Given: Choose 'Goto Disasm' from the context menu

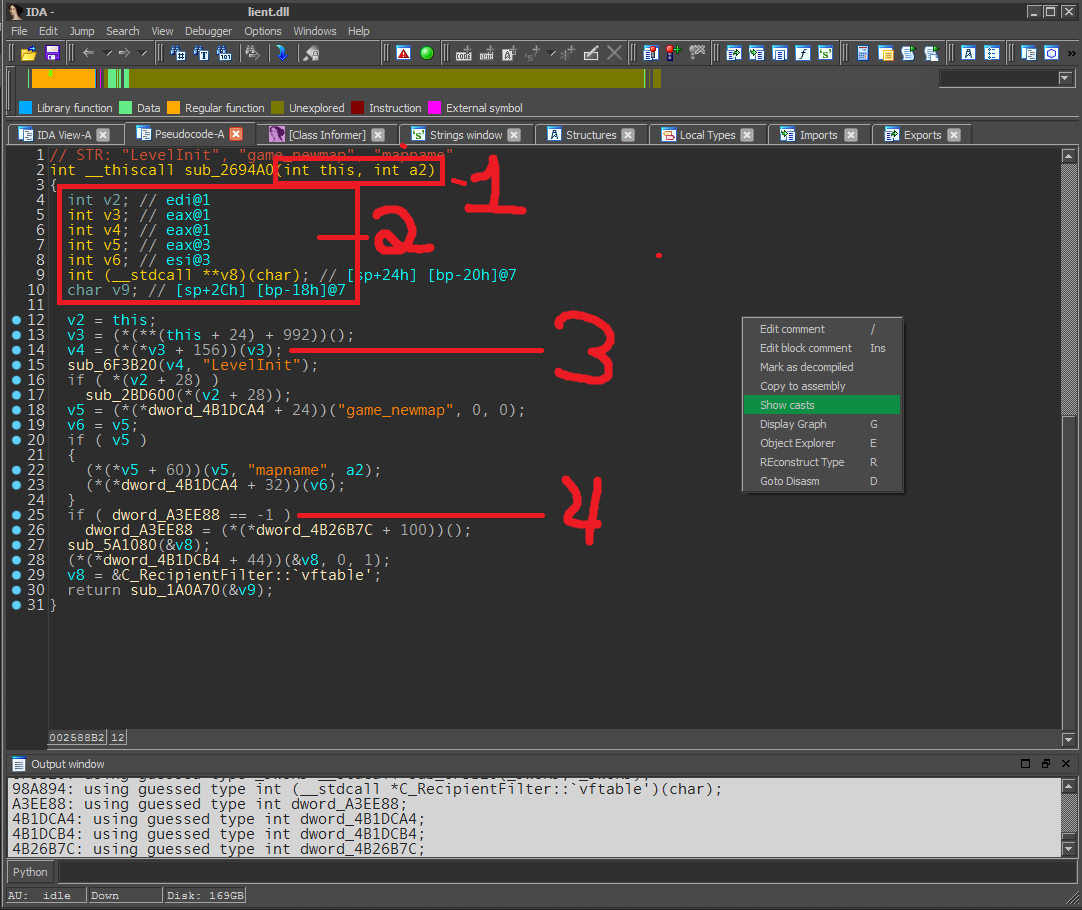Looking at the screenshot, I should (x=822, y=481).
